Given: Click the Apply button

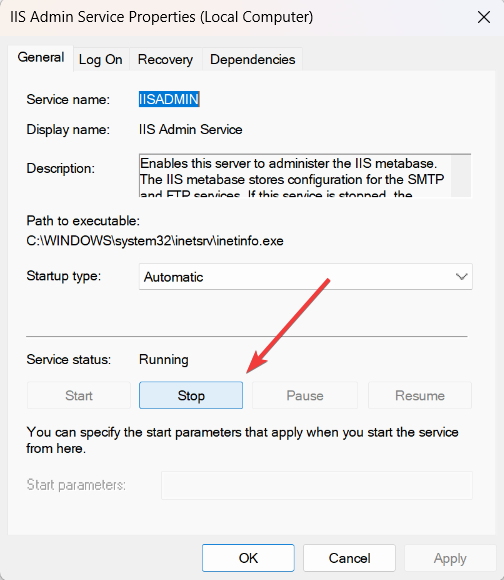Looking at the screenshot, I should click(450, 558).
